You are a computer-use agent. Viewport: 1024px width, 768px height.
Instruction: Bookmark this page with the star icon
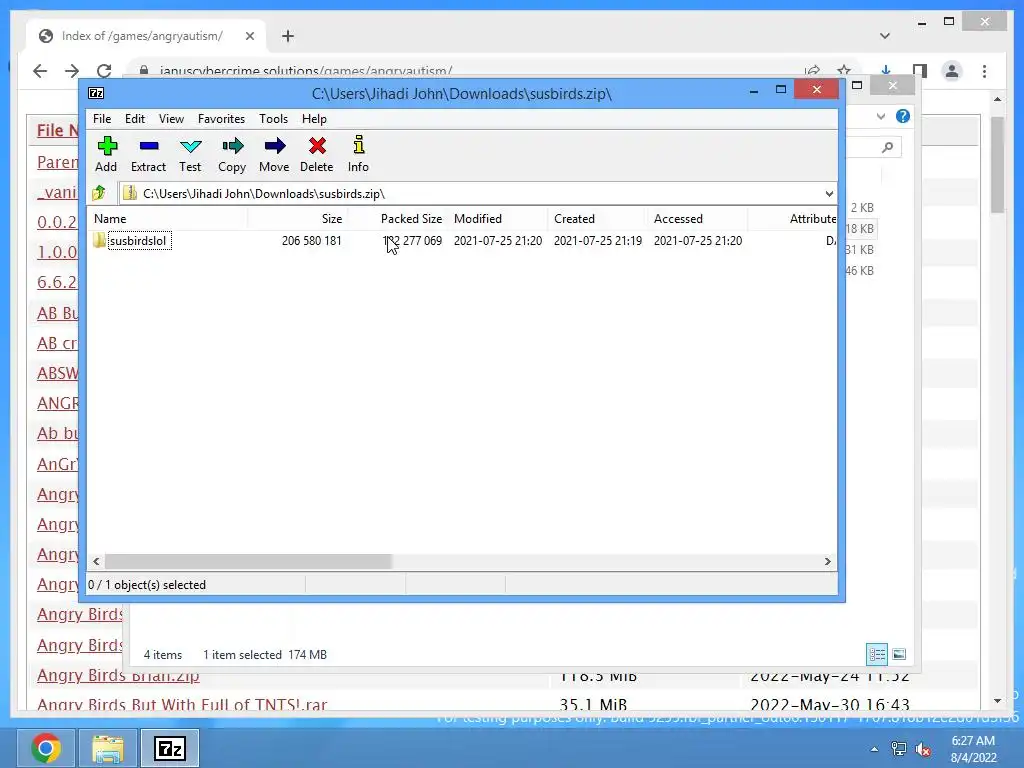[844, 71]
